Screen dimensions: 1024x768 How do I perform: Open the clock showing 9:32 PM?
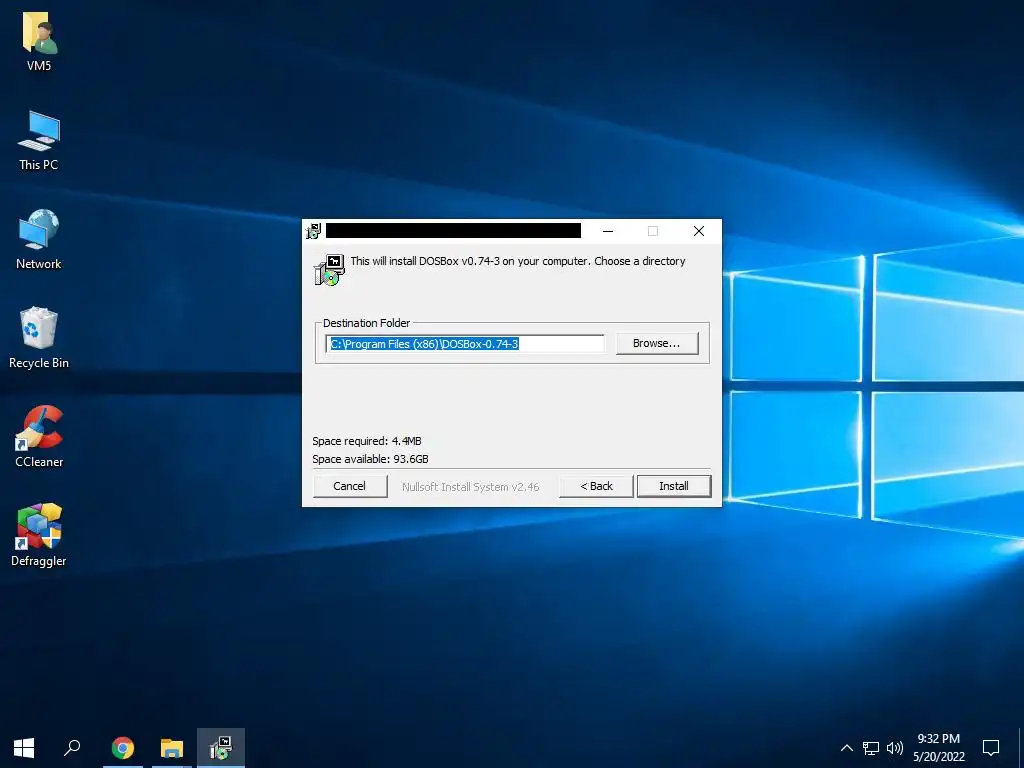(x=938, y=748)
